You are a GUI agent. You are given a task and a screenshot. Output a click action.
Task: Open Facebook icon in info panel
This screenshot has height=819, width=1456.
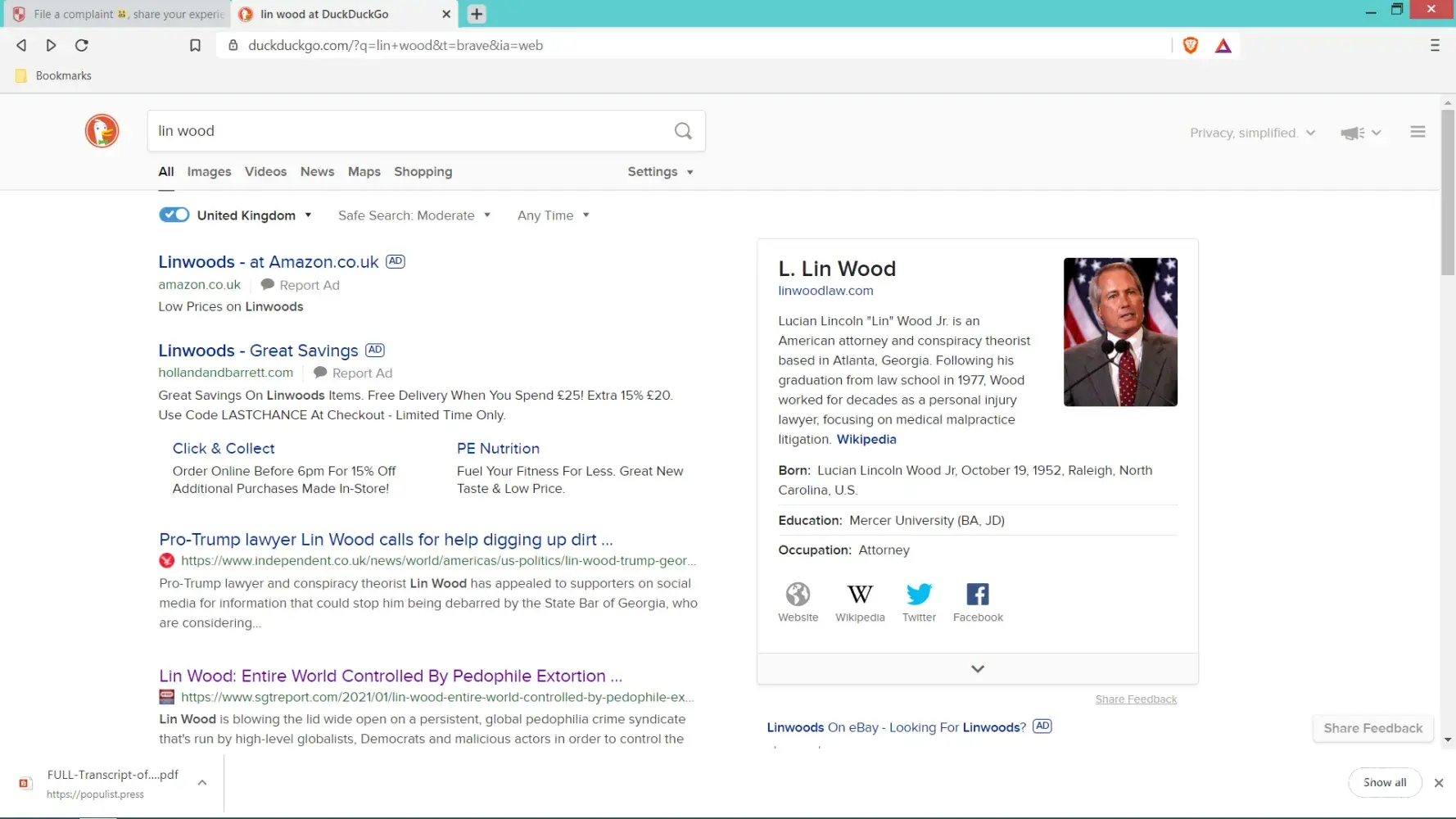point(977,595)
